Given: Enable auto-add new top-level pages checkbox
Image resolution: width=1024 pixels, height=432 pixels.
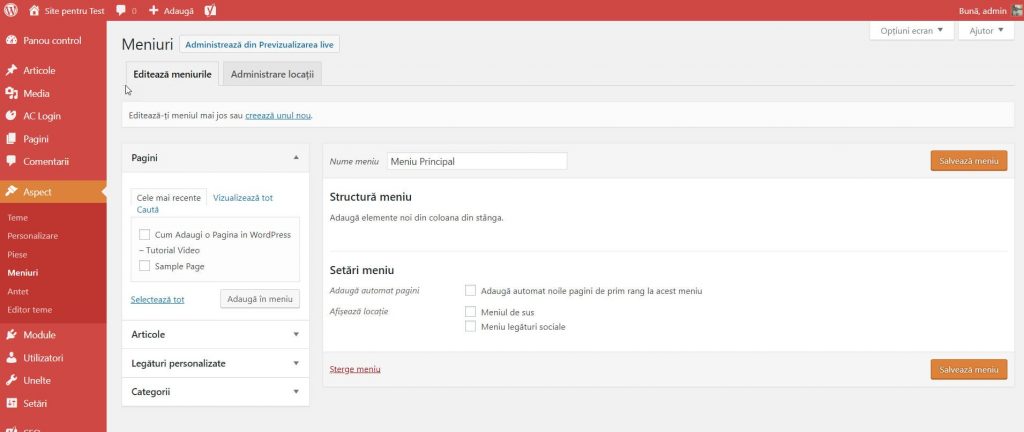Looking at the screenshot, I should (471, 291).
